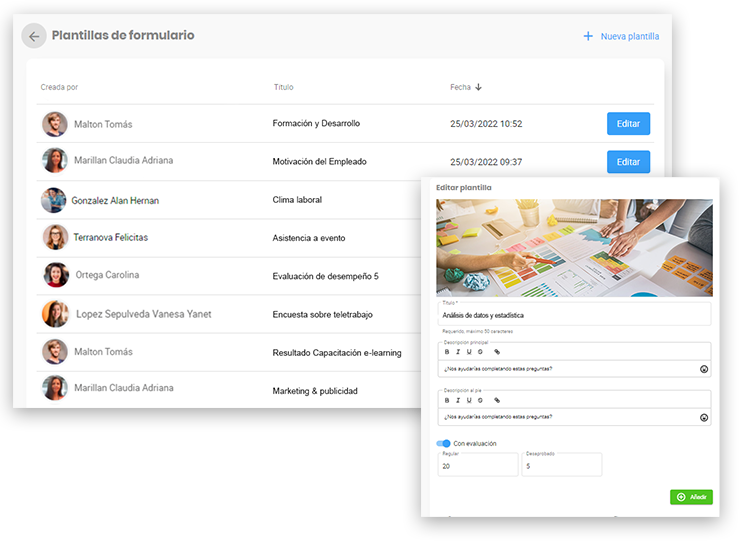739x541 pixels.
Task: Select the Motivación del Empleado title
Action: pos(320,162)
